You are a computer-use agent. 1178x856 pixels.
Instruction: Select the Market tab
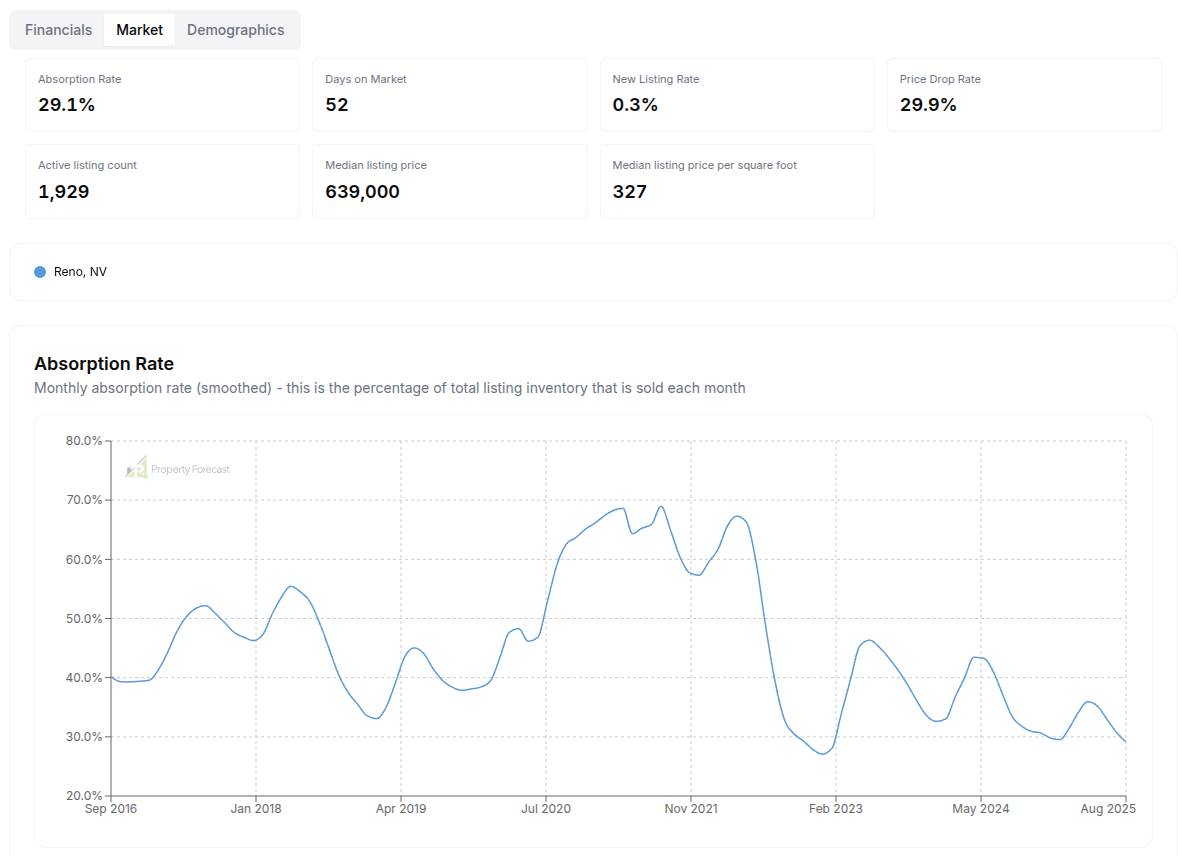click(139, 30)
